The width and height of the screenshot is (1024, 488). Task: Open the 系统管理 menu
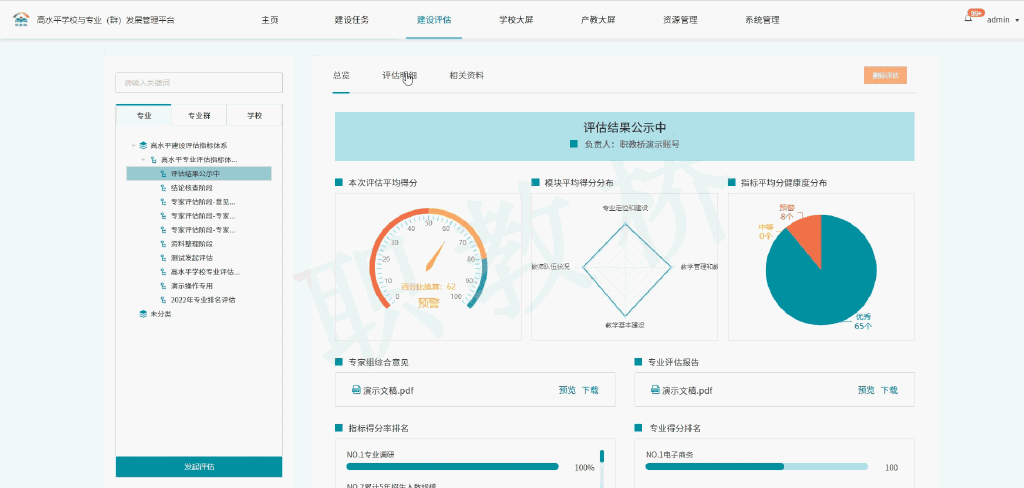[761, 20]
